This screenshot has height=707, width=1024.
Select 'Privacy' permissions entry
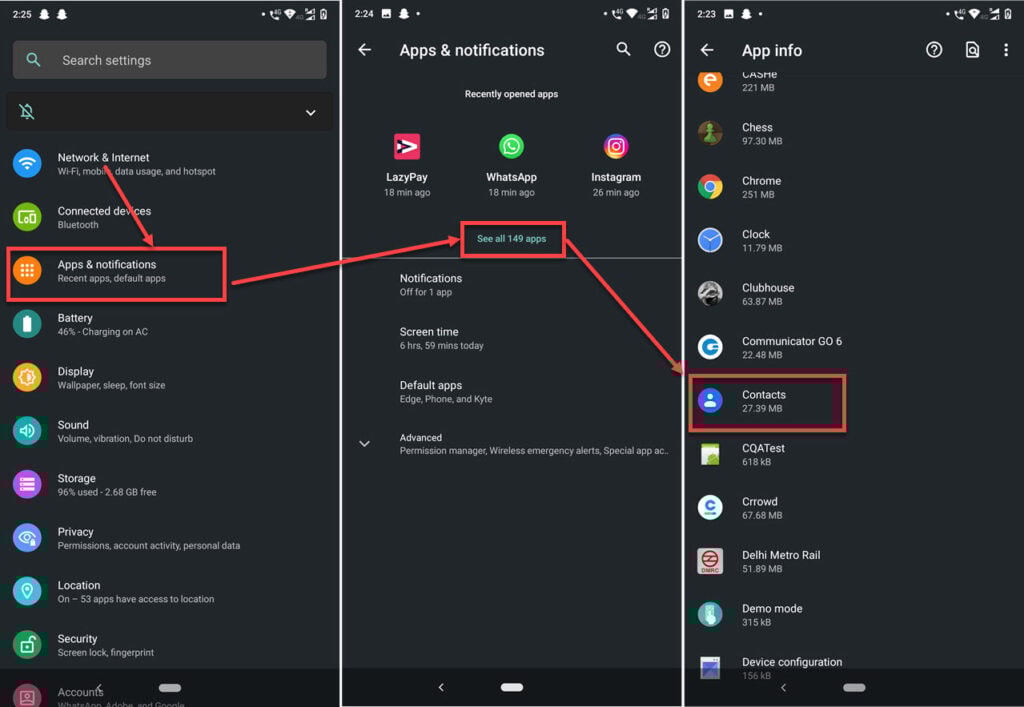148,539
